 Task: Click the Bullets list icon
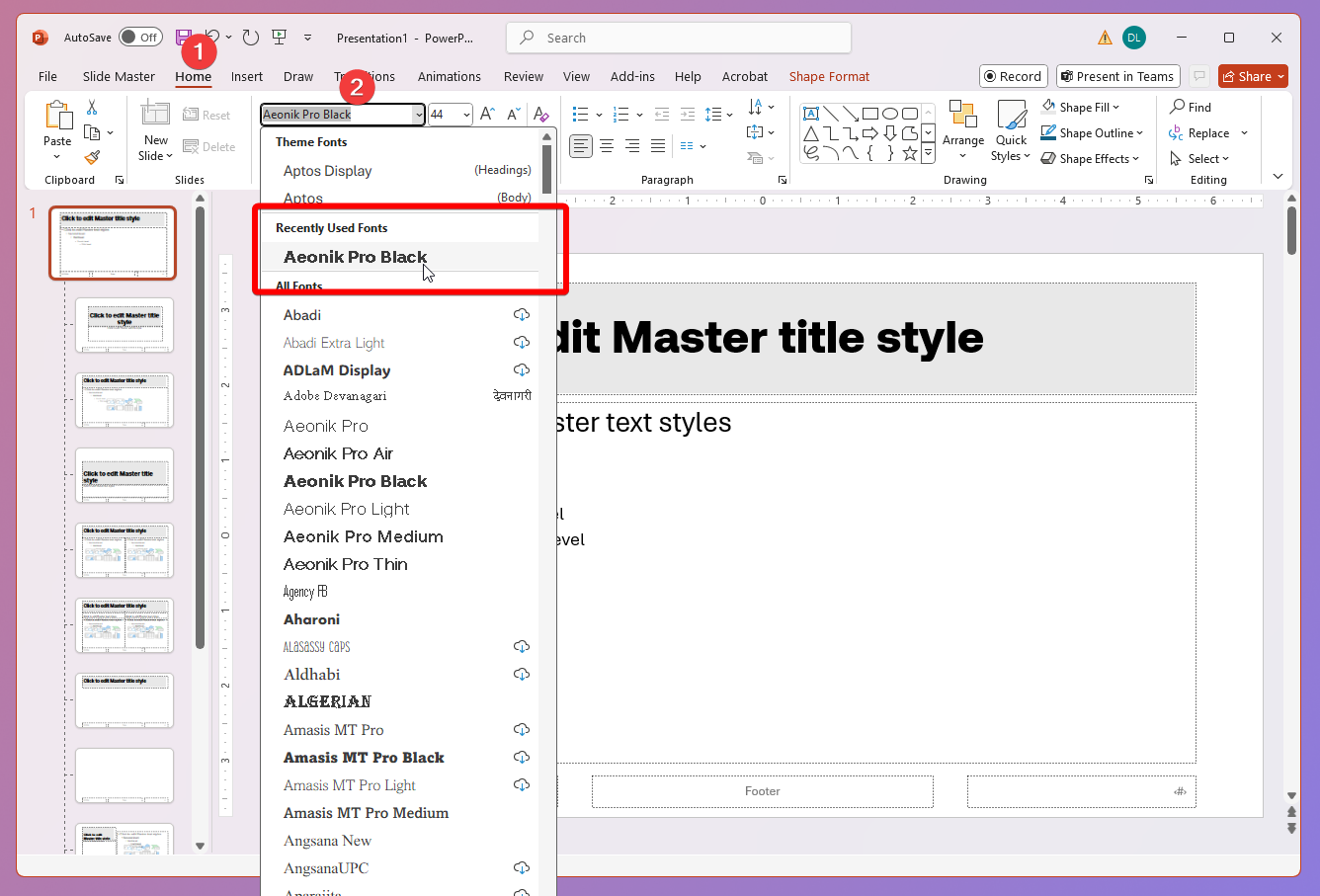(580, 115)
